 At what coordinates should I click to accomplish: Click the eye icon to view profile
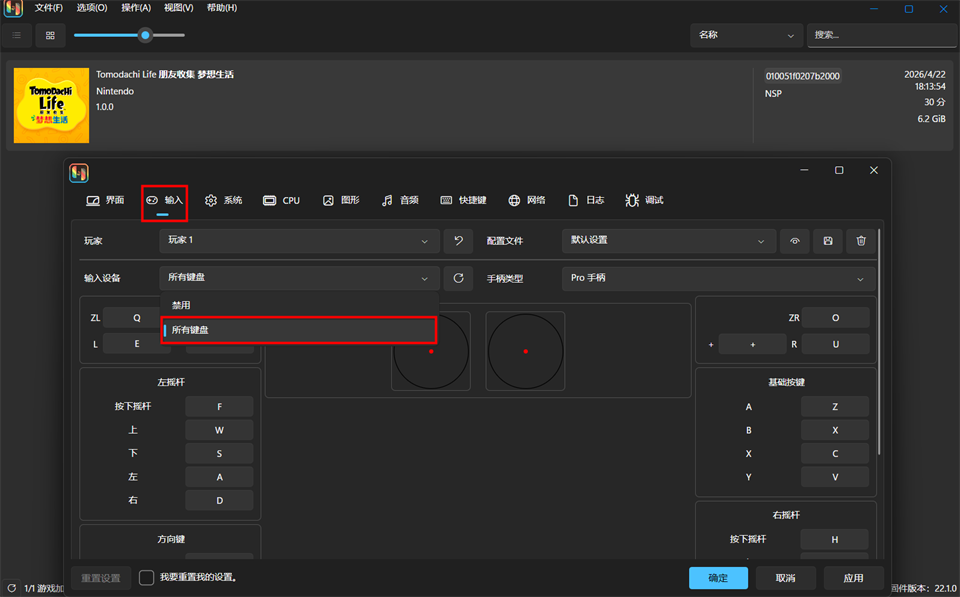[795, 241]
